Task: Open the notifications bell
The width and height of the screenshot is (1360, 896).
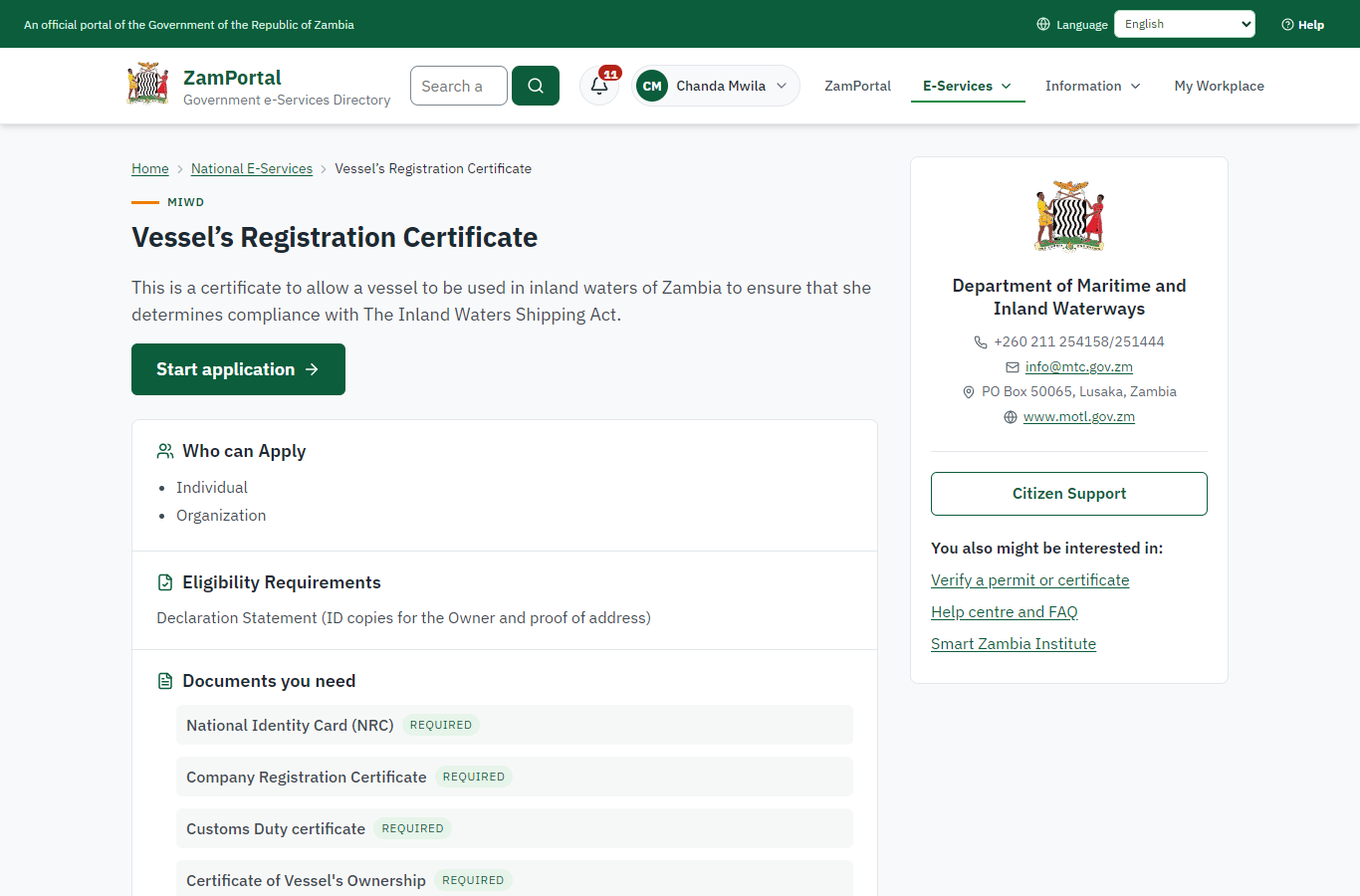Action: coord(599,86)
